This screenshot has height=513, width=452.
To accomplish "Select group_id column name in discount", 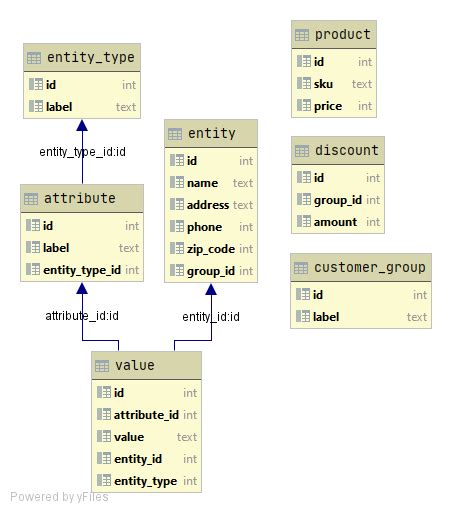I will (338, 200).
